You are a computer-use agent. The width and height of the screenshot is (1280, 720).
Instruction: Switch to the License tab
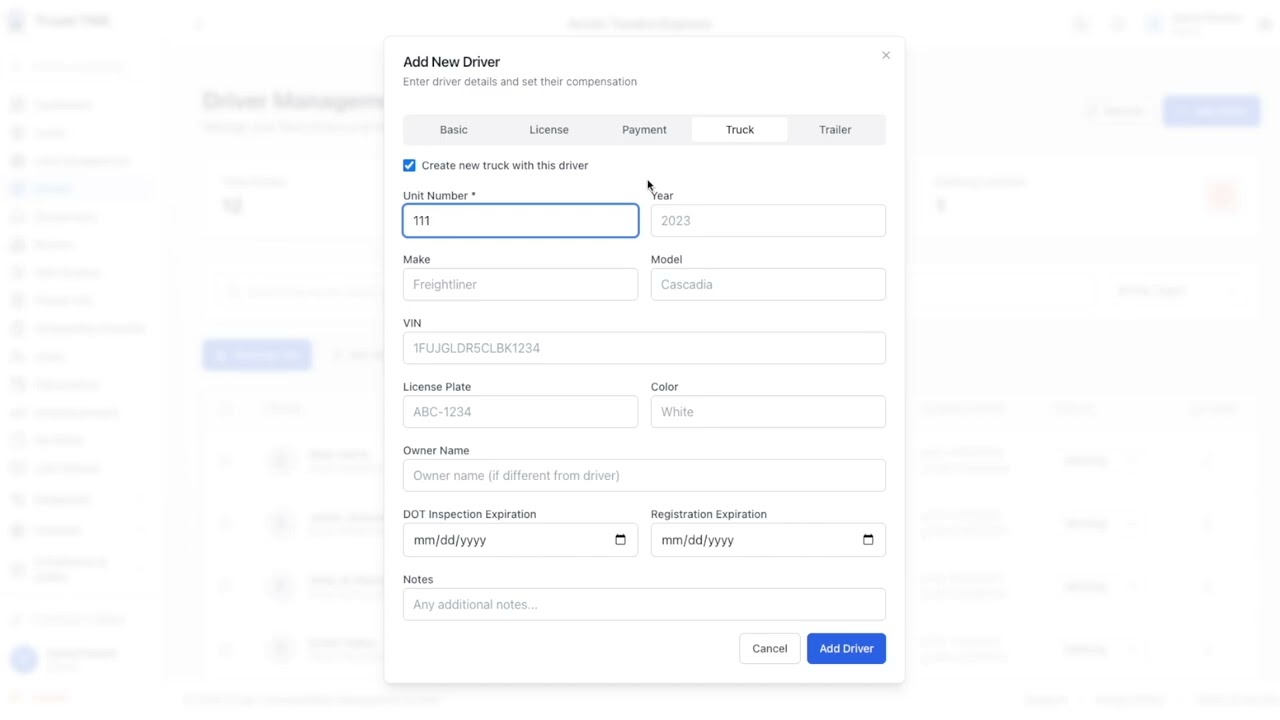[549, 129]
